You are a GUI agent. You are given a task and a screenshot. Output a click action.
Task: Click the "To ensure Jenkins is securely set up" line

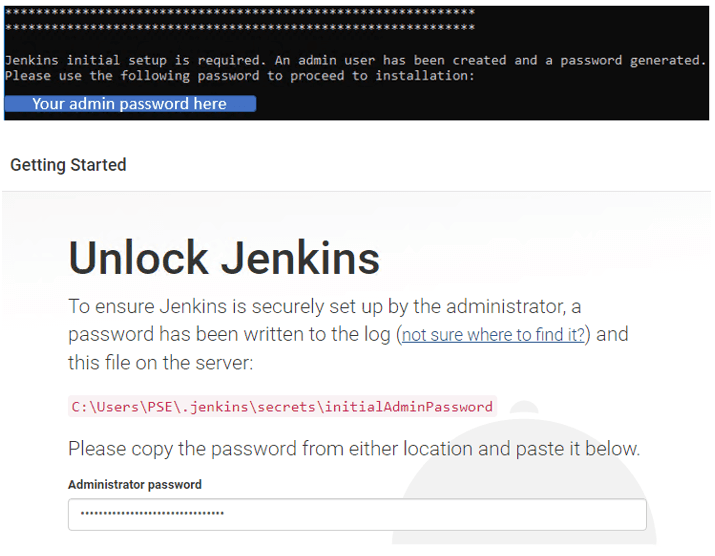325,306
